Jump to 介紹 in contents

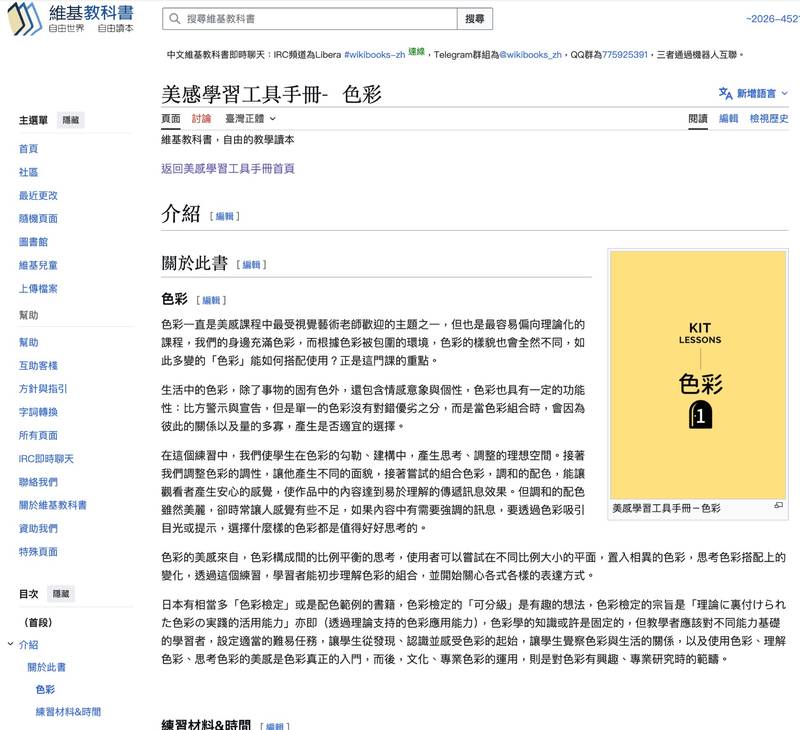(29, 645)
